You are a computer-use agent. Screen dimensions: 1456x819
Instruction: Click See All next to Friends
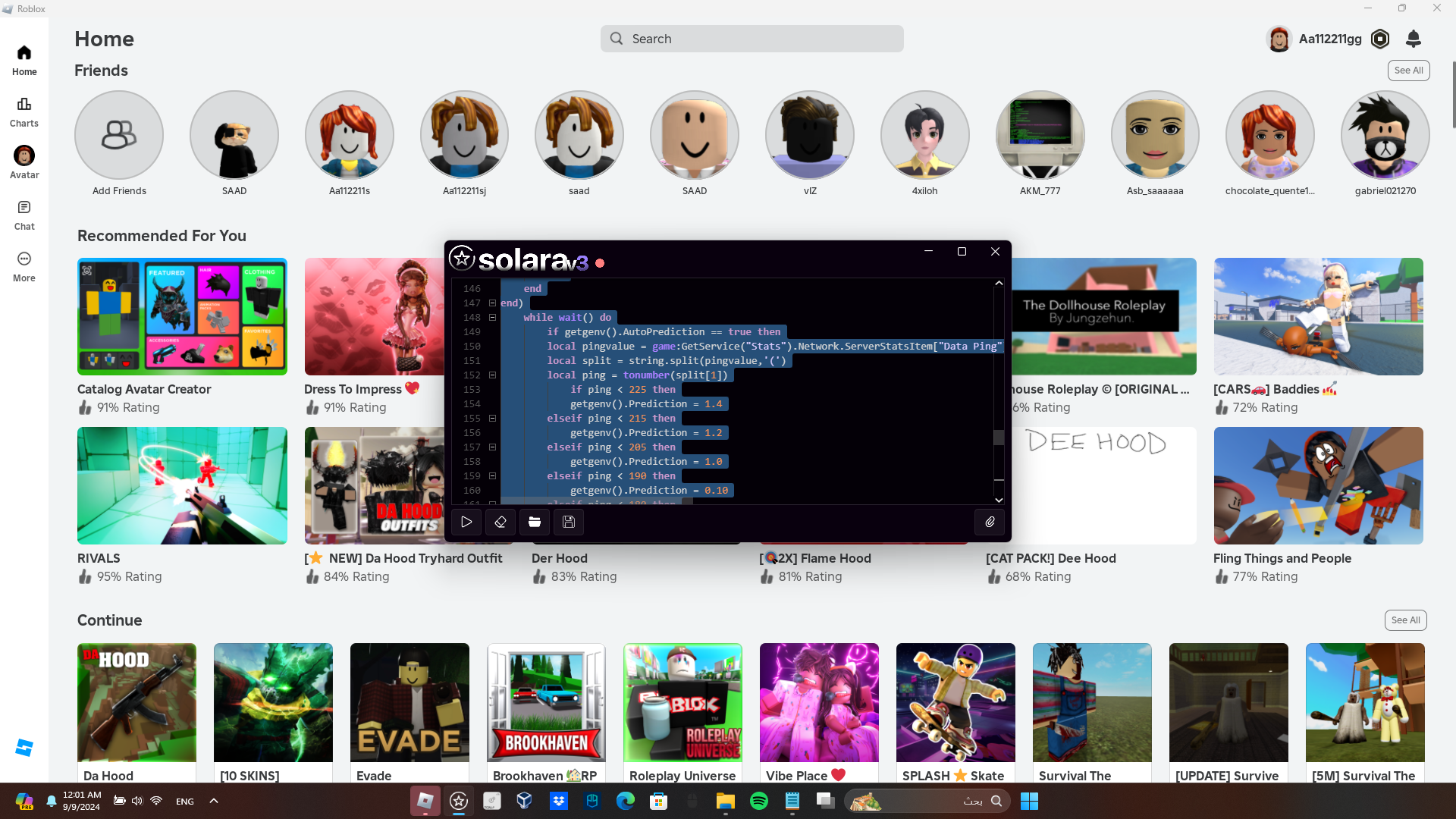1408,71
